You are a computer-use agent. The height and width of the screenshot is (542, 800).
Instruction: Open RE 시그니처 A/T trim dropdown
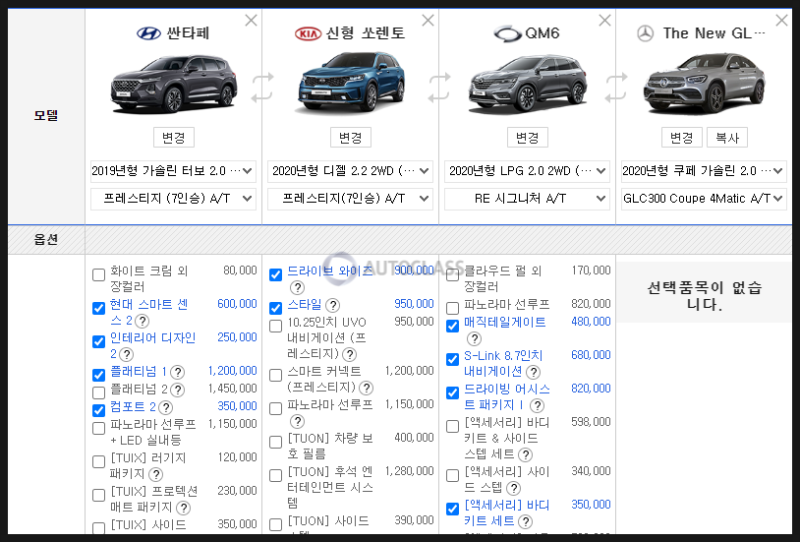pos(527,199)
